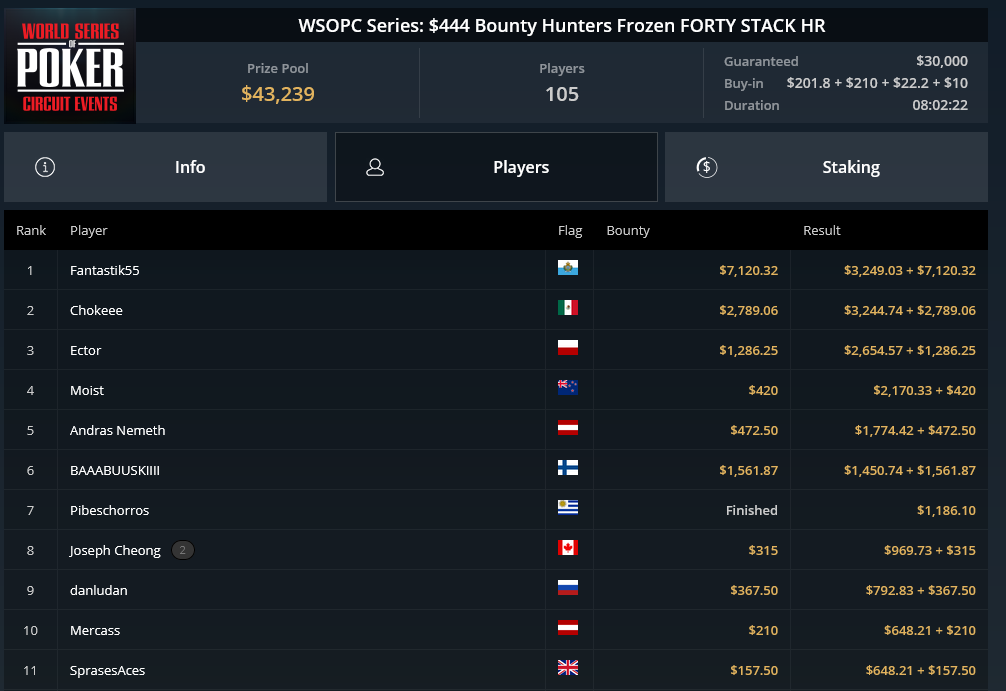Click the UK flag for SprasesAces
This screenshot has height=691, width=1006.
[x=568, y=667]
